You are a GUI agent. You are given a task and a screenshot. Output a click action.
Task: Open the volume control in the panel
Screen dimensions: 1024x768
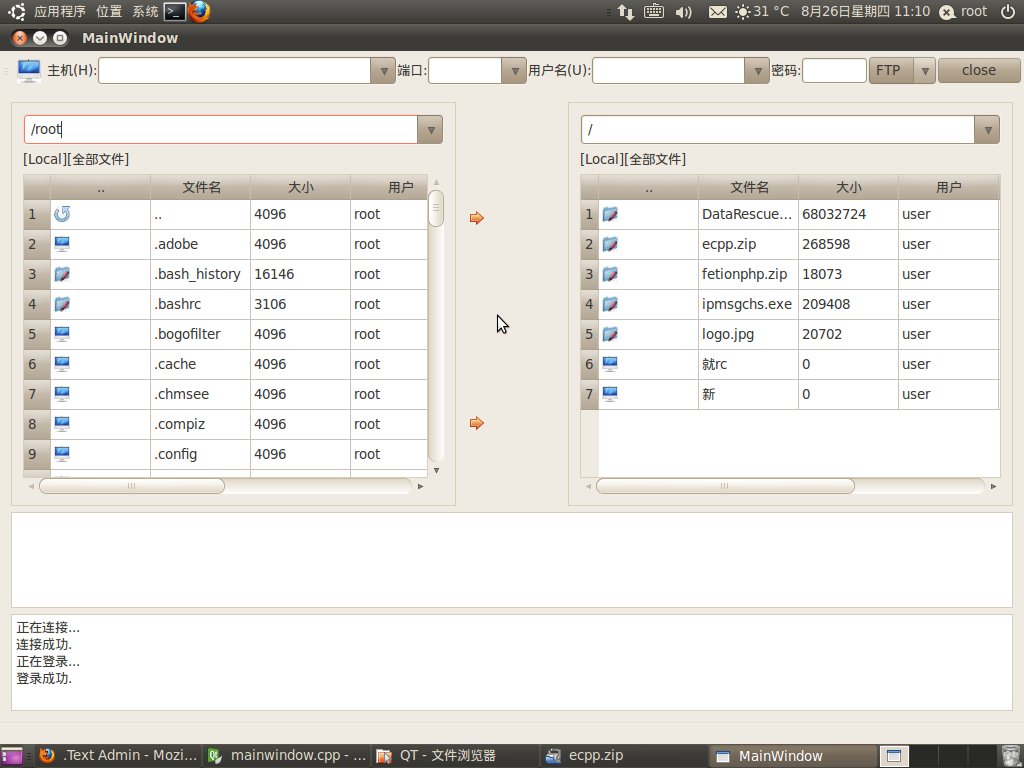tap(684, 12)
